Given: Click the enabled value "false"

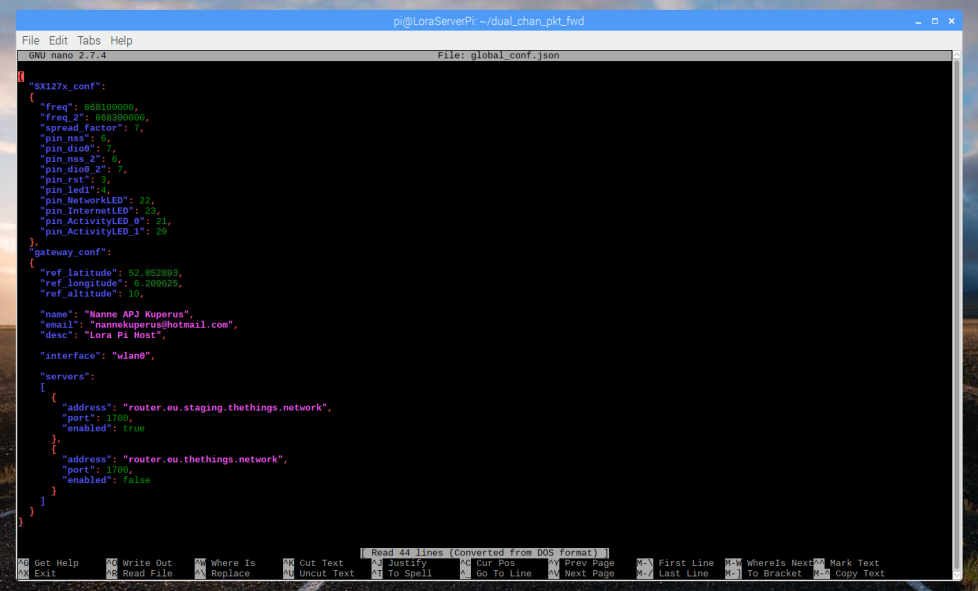Looking at the screenshot, I should 136,480.
